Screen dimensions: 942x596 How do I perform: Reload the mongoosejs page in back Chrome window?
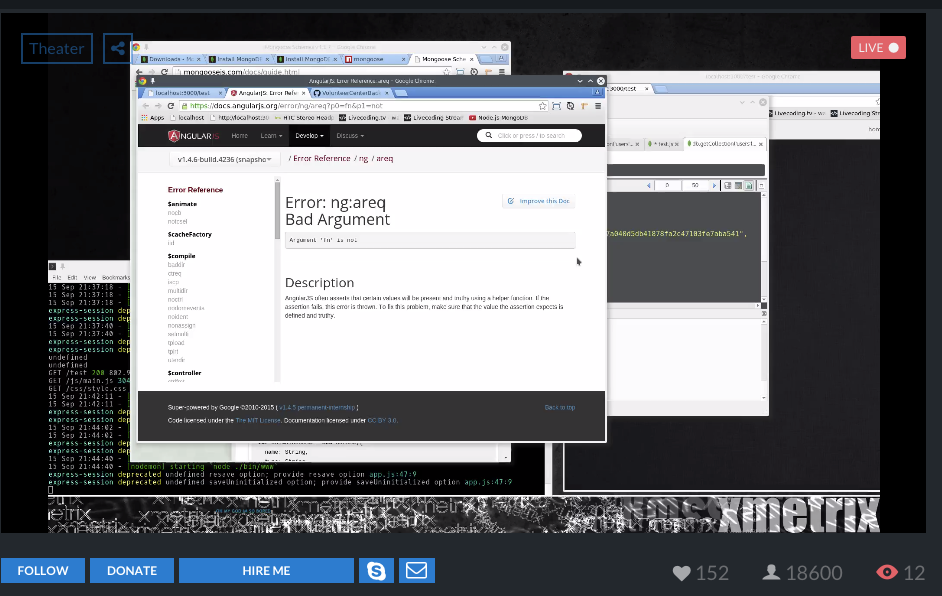tap(164, 71)
